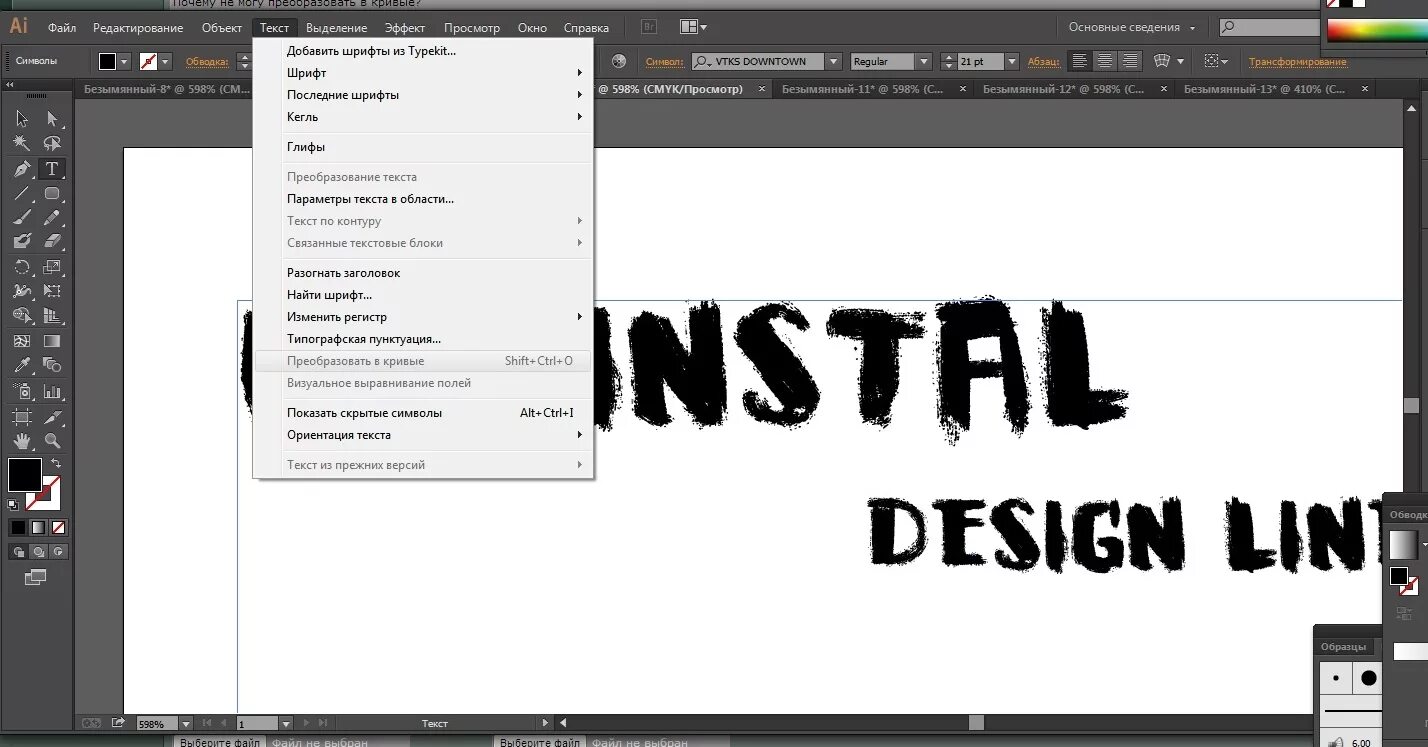Swap fill and stroke colors arrow
The height and width of the screenshot is (747, 1428).
click(x=56, y=464)
